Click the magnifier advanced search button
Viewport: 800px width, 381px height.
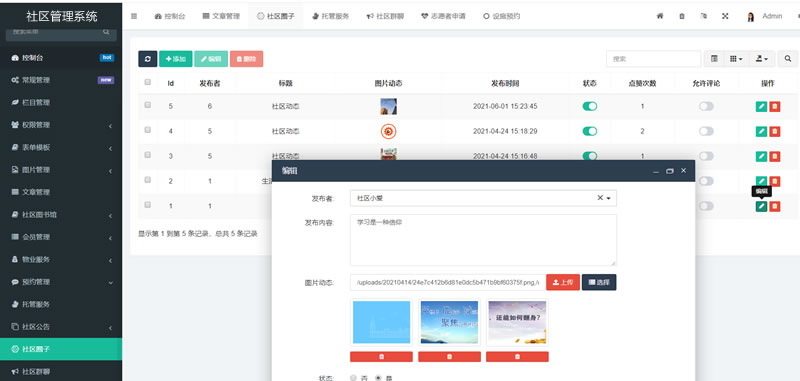pyautogui.click(x=788, y=59)
